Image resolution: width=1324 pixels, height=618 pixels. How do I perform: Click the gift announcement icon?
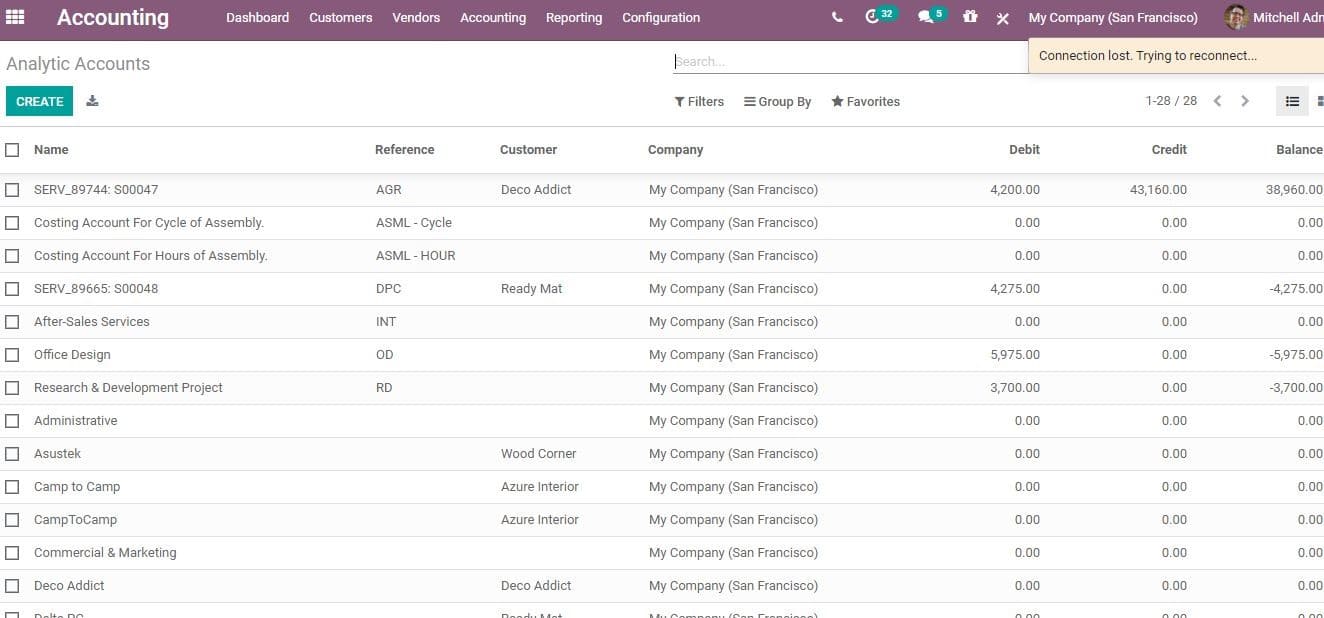click(970, 17)
